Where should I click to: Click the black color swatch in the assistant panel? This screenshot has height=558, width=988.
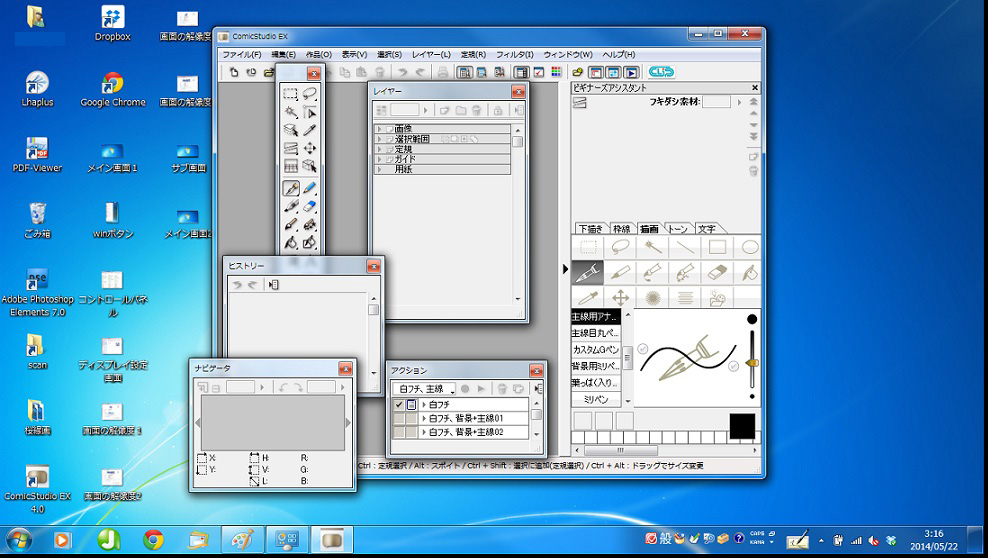(741, 425)
